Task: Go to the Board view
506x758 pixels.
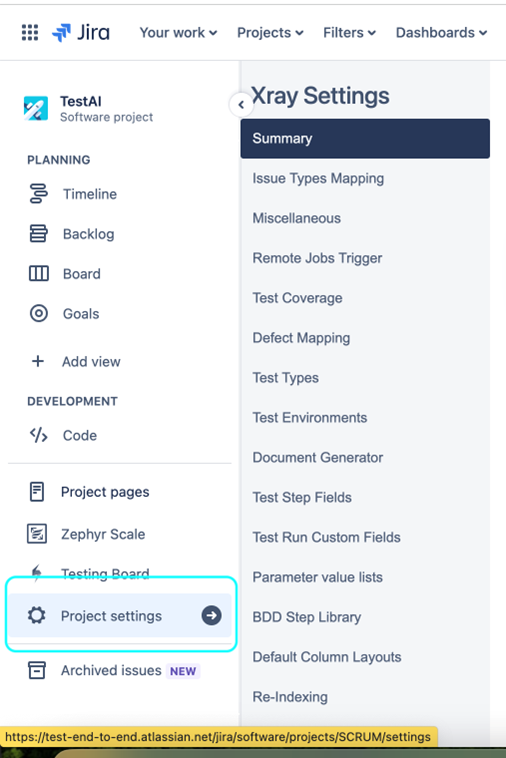Action: pos(82,274)
